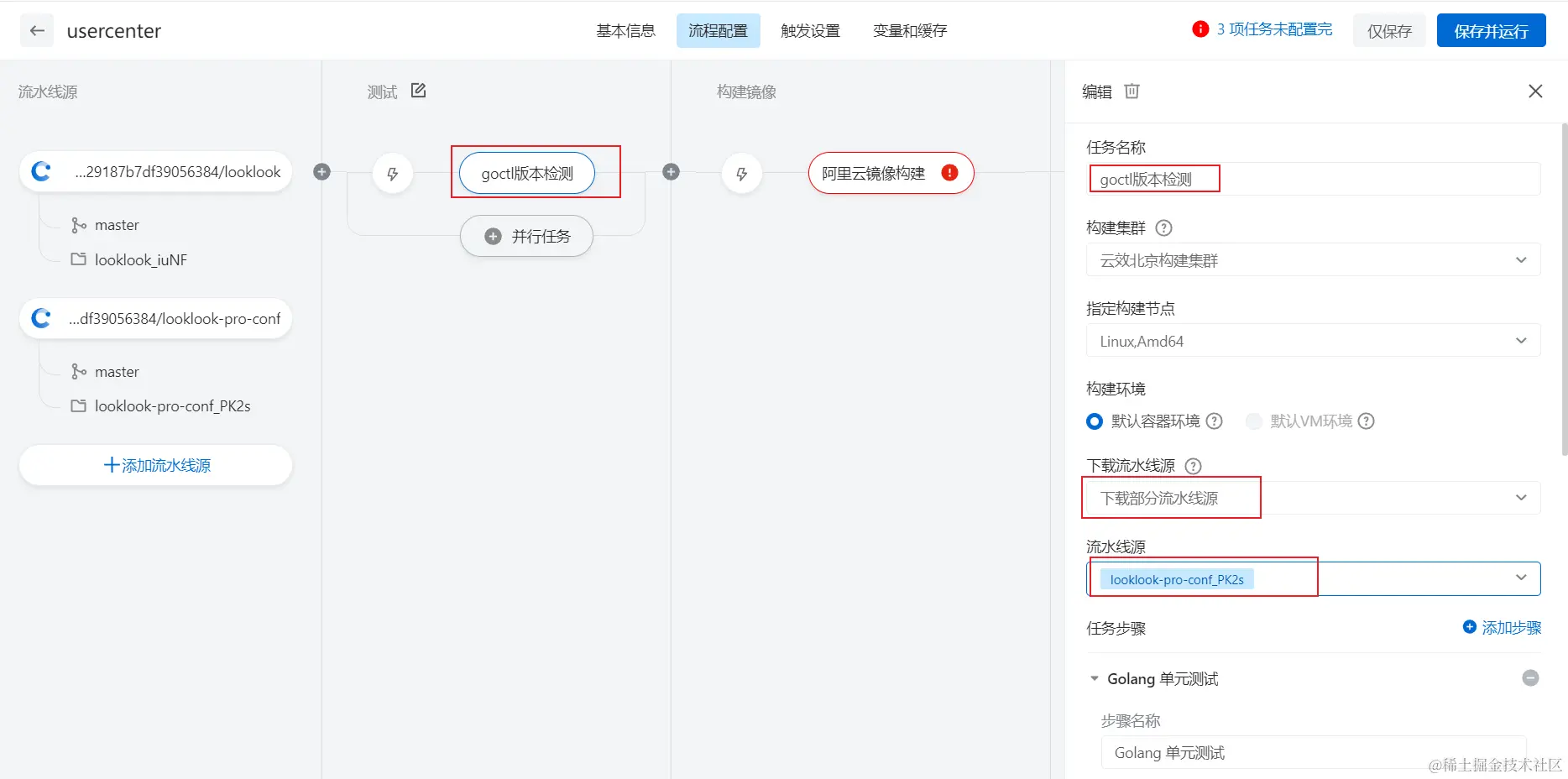Viewport: 1568px width, 779px height.
Task: Click the Codeup icon of the looklook source
Action: (41, 171)
